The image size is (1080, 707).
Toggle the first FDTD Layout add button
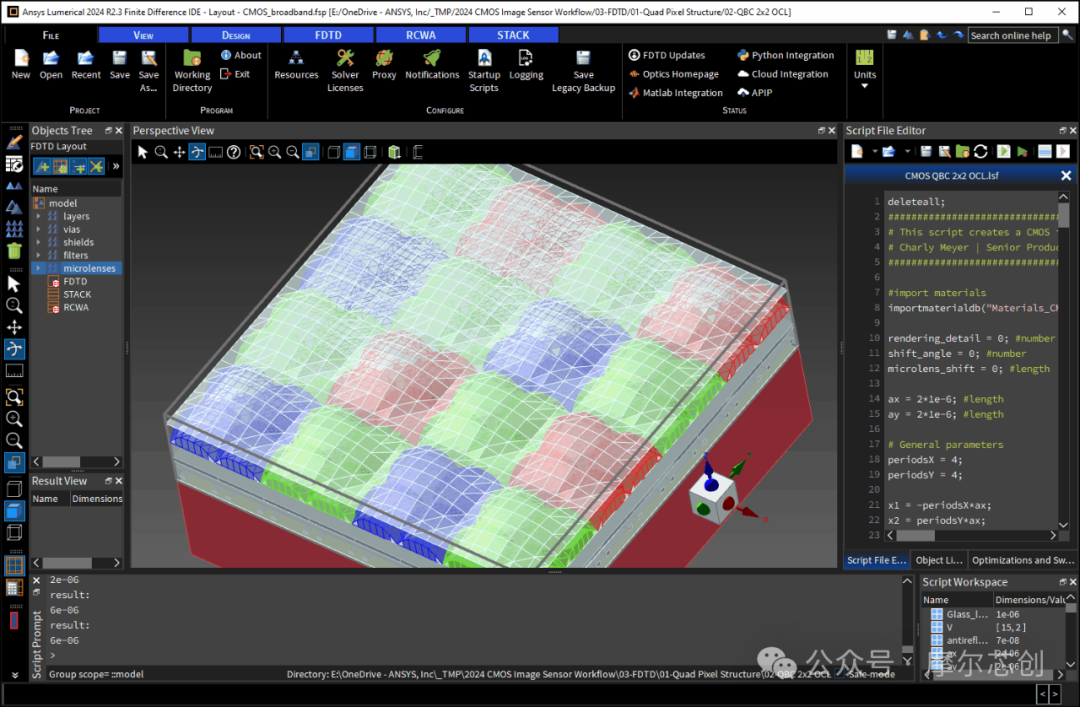click(x=42, y=166)
